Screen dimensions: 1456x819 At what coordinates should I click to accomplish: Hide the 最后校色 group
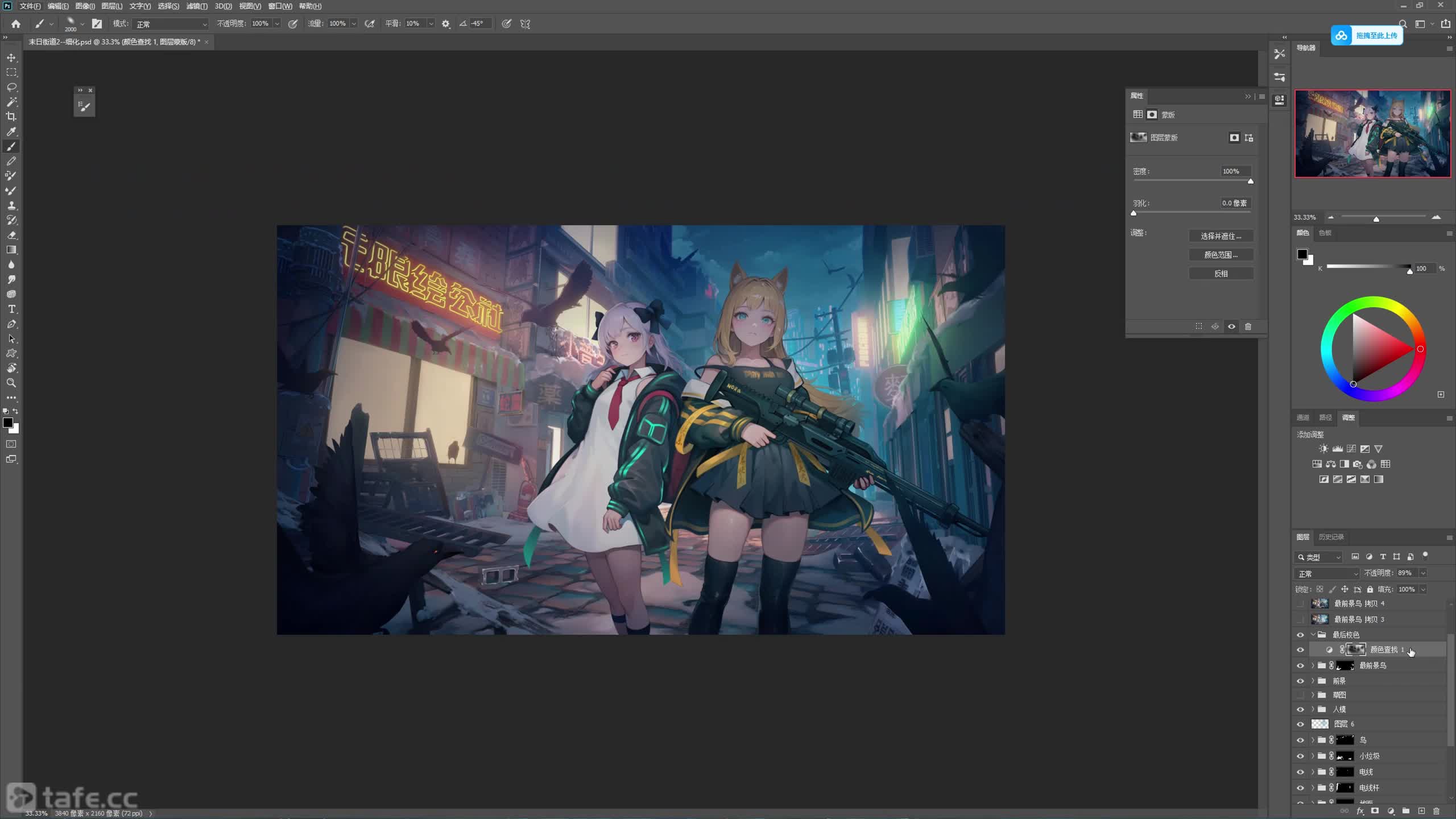point(1300,635)
